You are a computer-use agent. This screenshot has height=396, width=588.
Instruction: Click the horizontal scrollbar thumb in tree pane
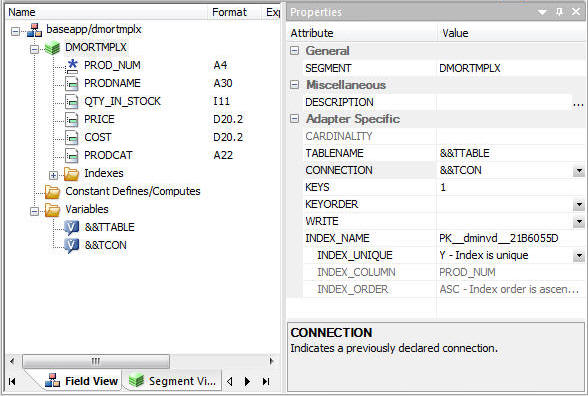tap(96, 362)
